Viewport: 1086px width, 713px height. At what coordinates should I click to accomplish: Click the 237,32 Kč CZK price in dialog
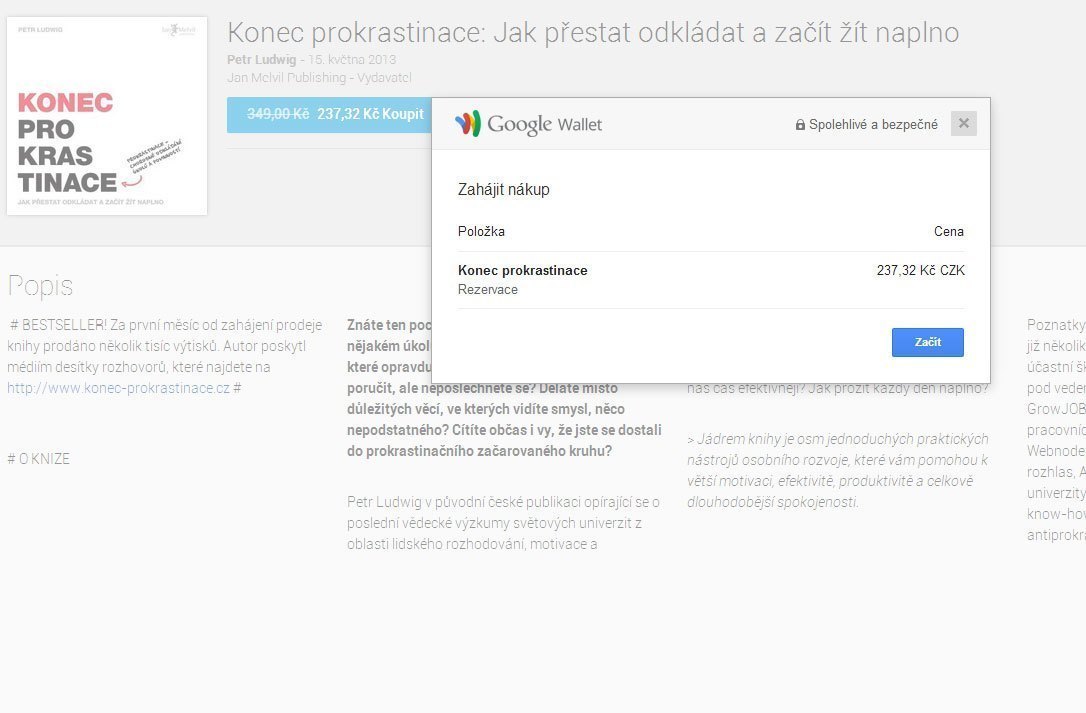pos(920,270)
